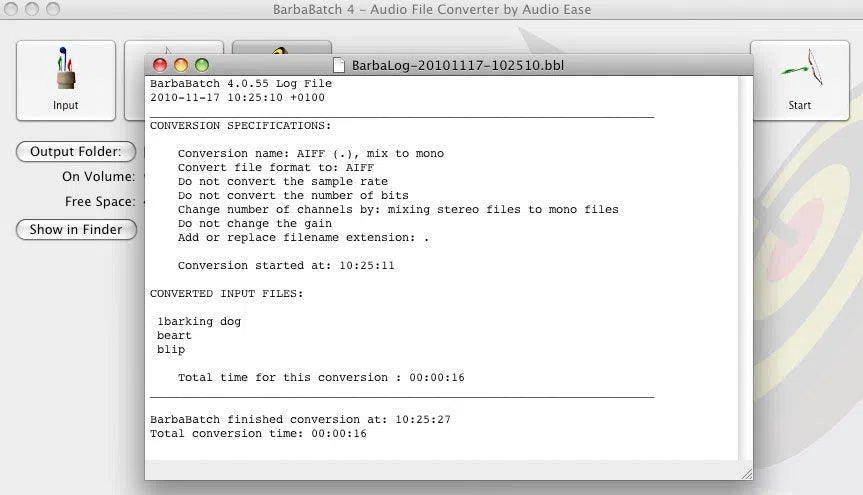Click the document icon in log title bar

[x=339, y=65]
